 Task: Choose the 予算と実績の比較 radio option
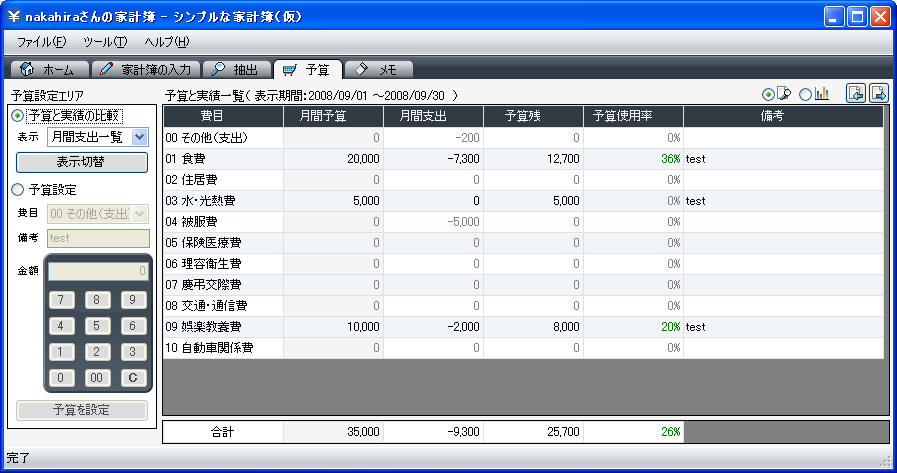click(x=18, y=116)
